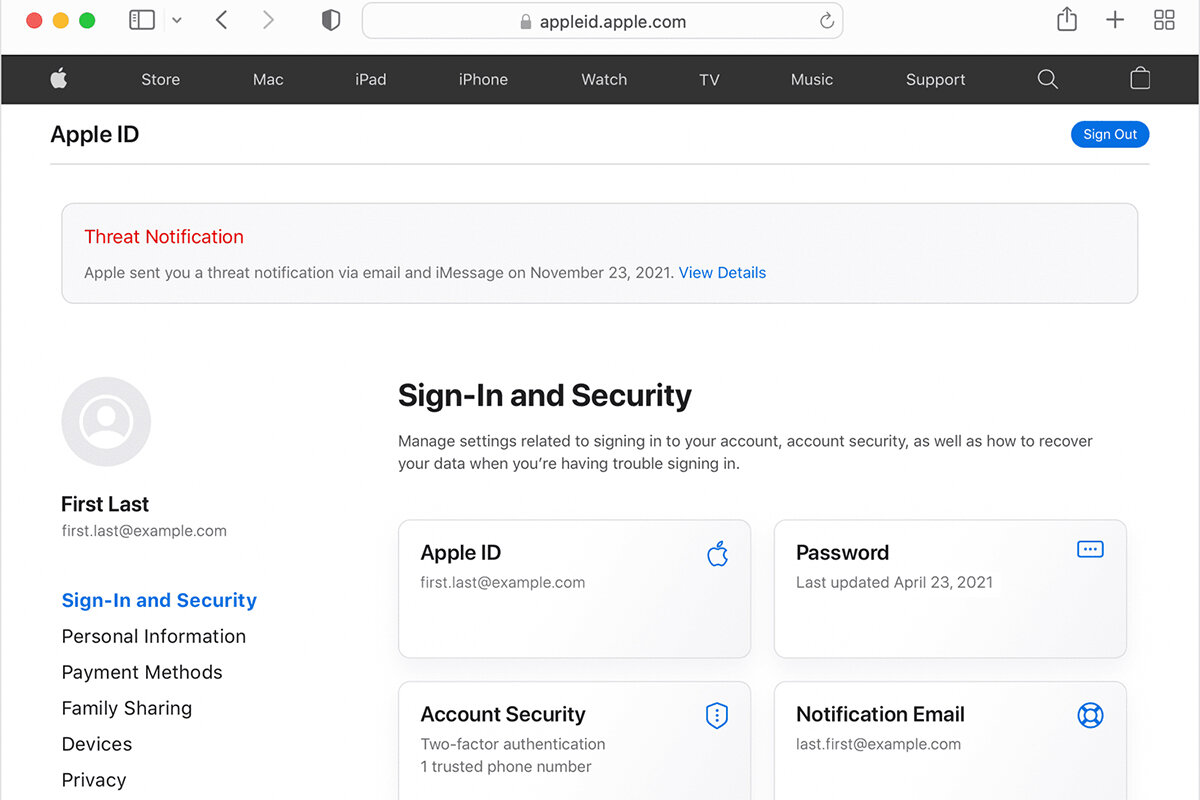The image size is (1200, 800).
Task: Open the search icon in the Apple navbar
Action: pos(1047,79)
